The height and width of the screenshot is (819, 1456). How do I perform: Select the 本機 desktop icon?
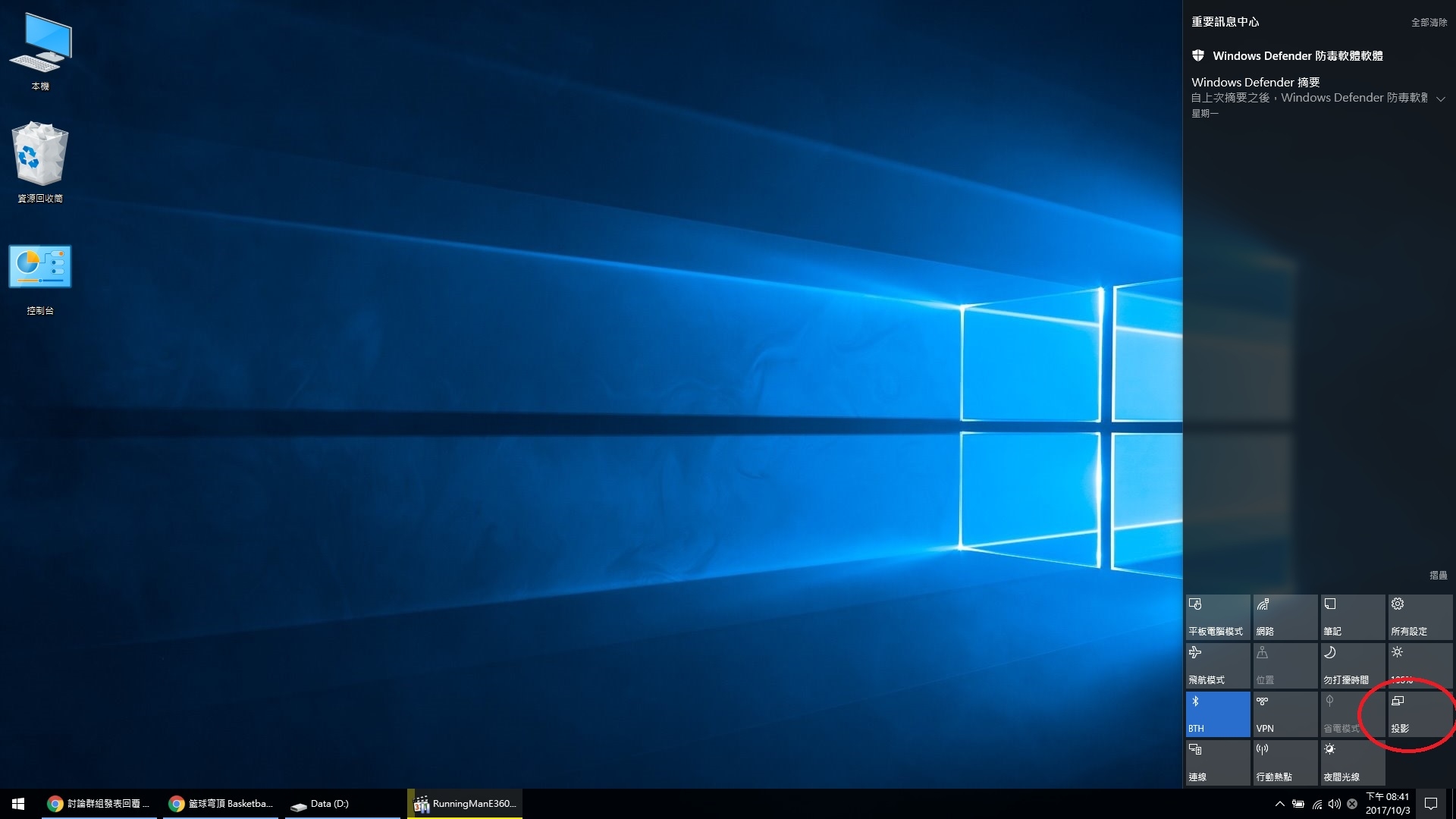click(40, 52)
